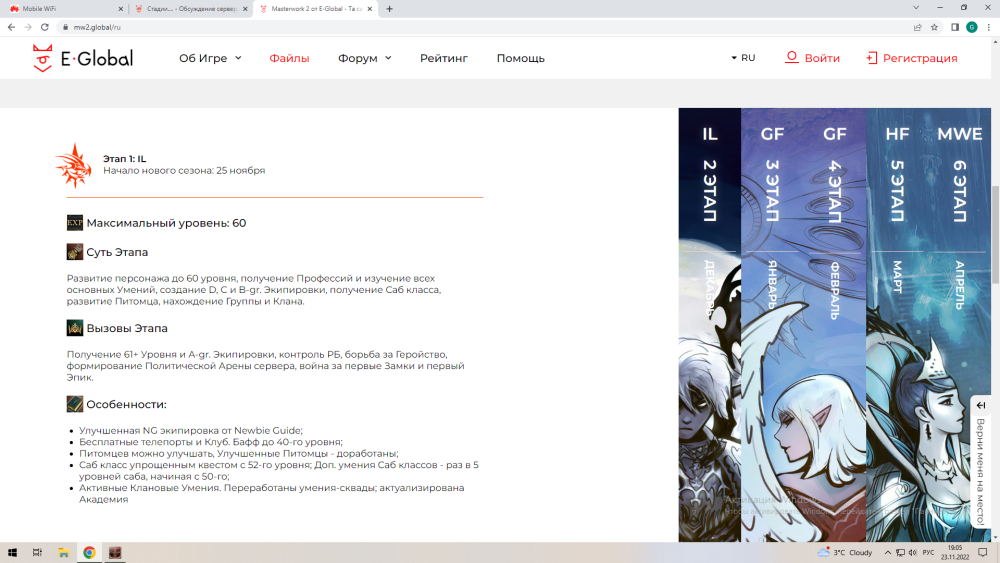
Task: Click the Войти login link
Action: click(x=812, y=58)
